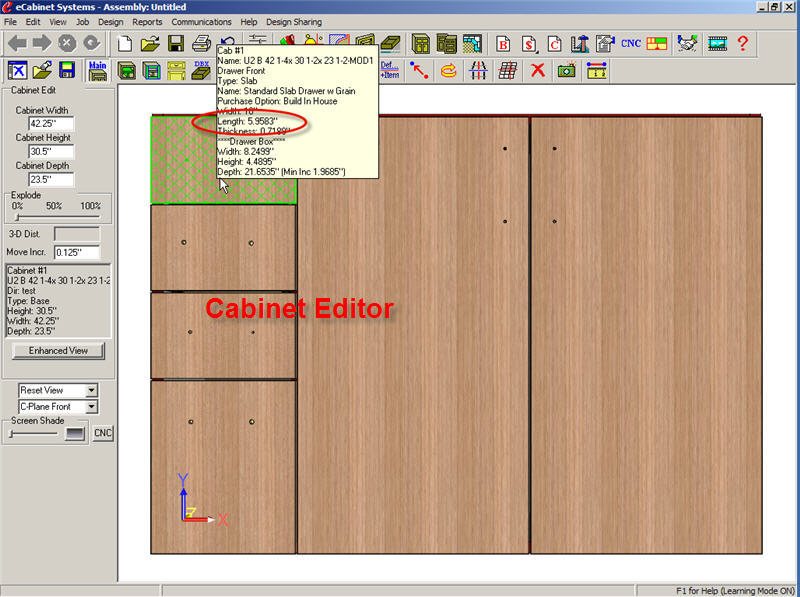The height and width of the screenshot is (597, 800).
Task: Click the back arrow toolbar icon
Action: [17, 43]
